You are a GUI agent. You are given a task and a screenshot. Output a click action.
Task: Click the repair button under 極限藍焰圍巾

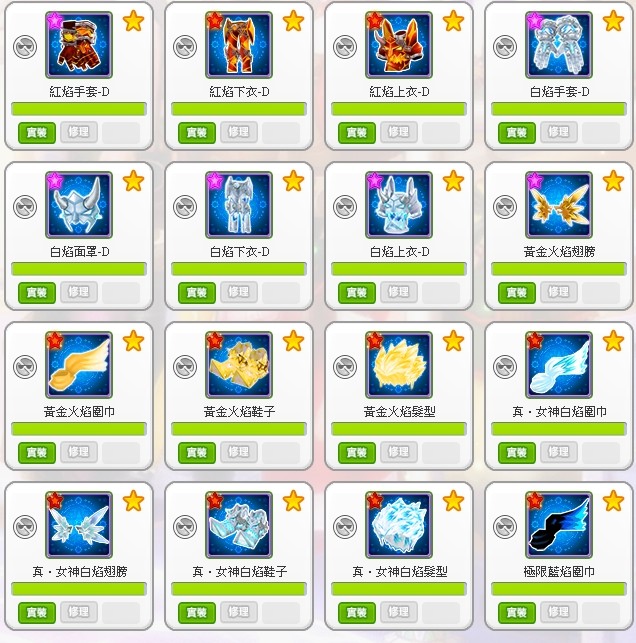(558, 612)
